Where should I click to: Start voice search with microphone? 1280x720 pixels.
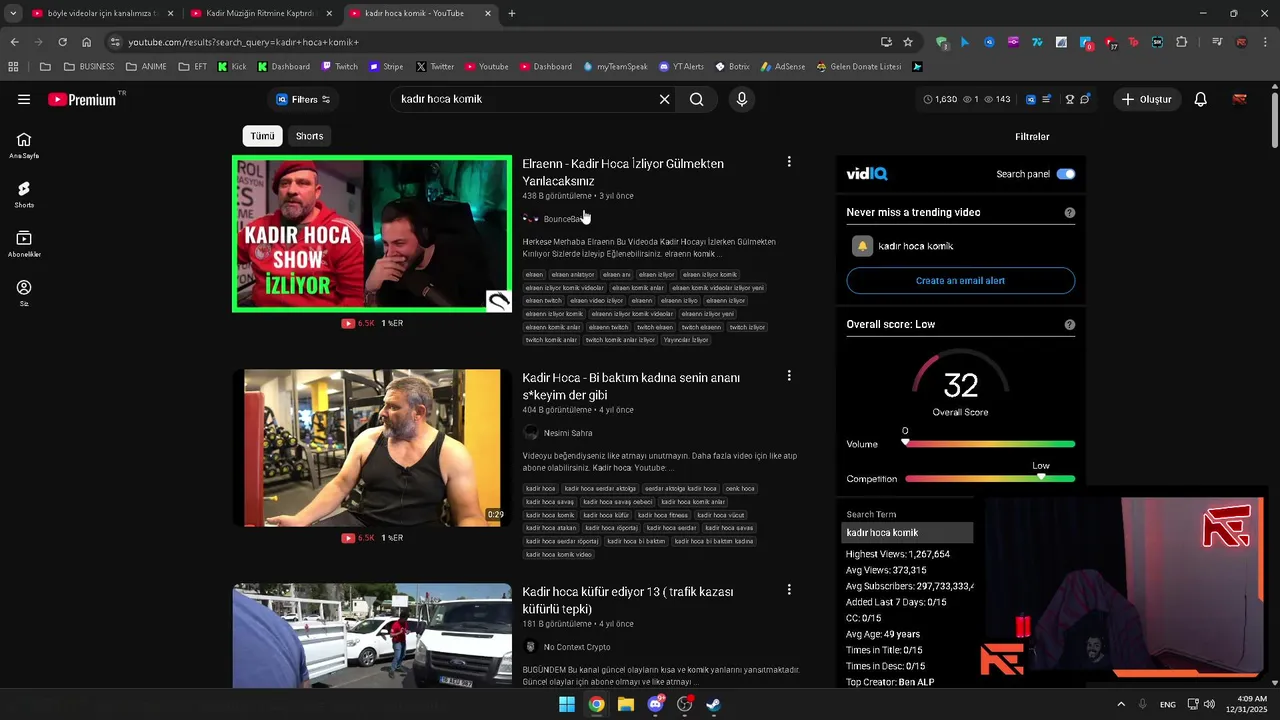[742, 99]
